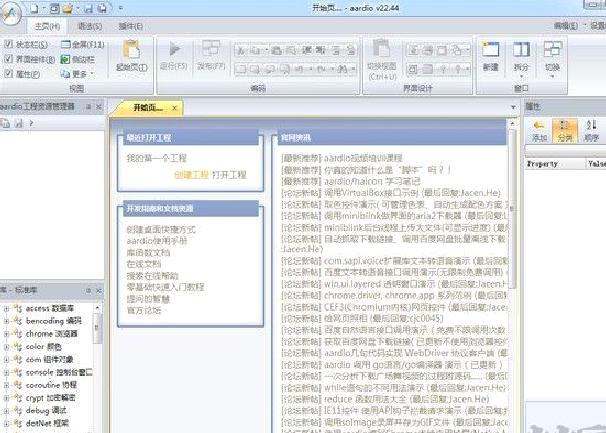Expand the access 数据库 tree node
The image size is (606, 433).
pos(6,309)
